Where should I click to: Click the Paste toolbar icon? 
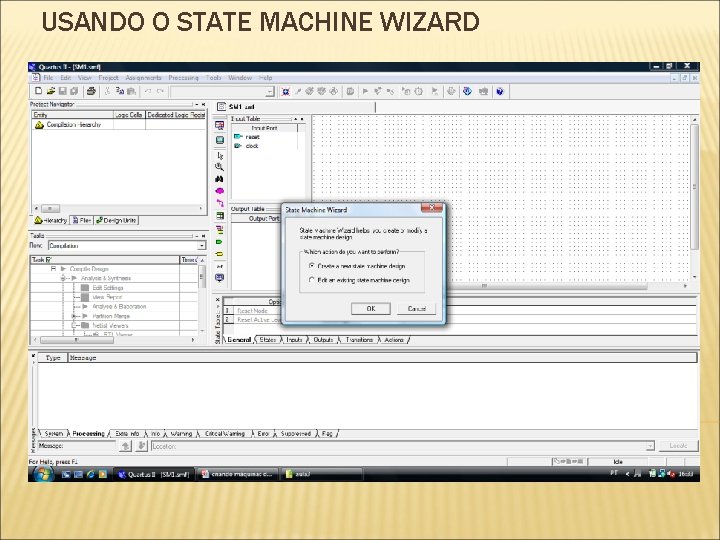click(x=131, y=91)
